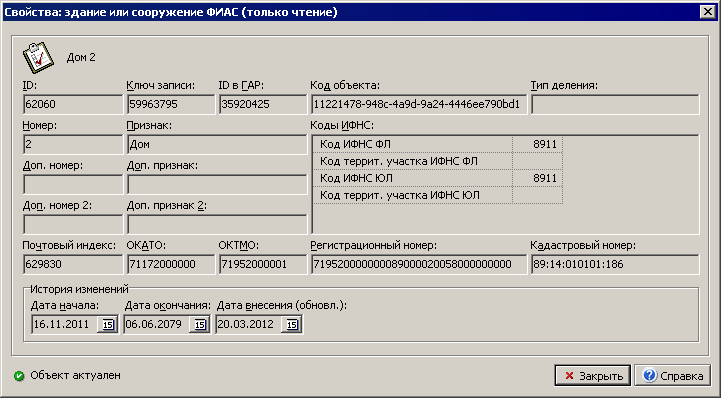Click the Объект актуален status text

(75, 375)
